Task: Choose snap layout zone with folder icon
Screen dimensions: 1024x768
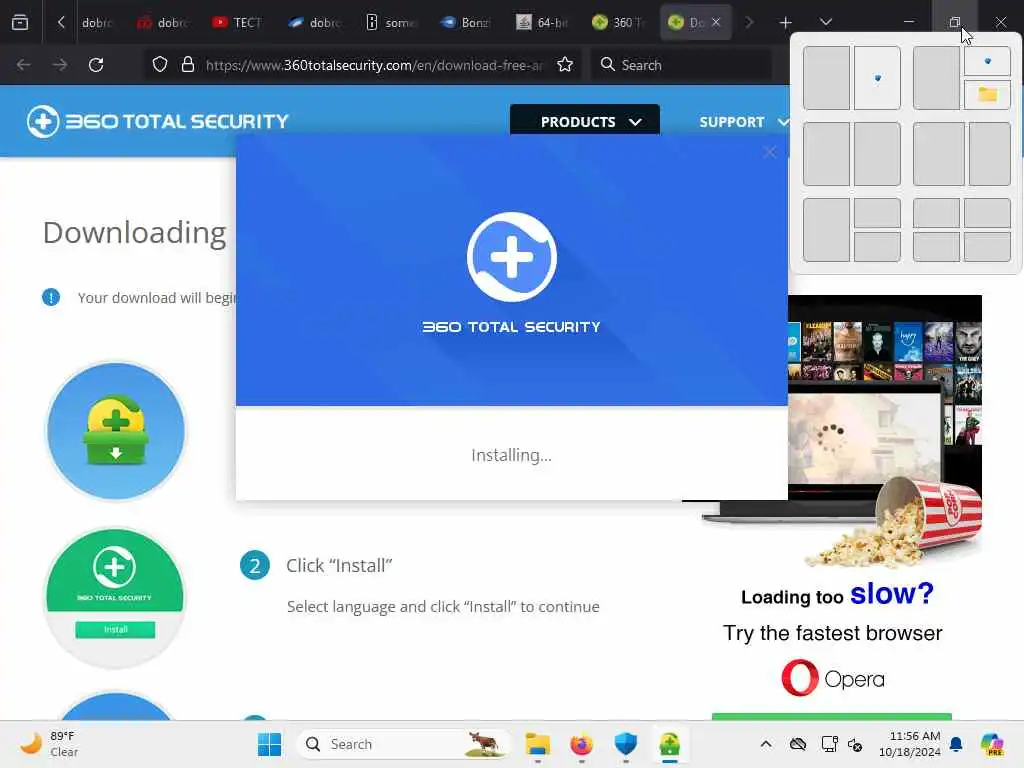Action: click(987, 95)
